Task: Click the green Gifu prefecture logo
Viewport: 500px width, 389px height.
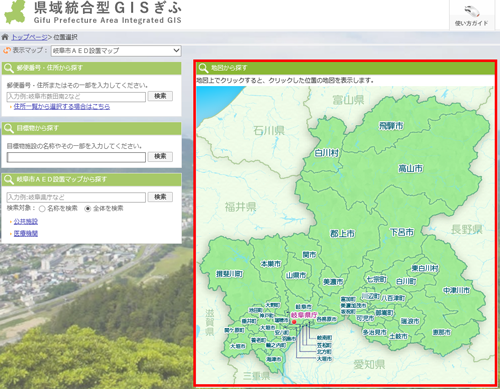Action: [15, 12]
